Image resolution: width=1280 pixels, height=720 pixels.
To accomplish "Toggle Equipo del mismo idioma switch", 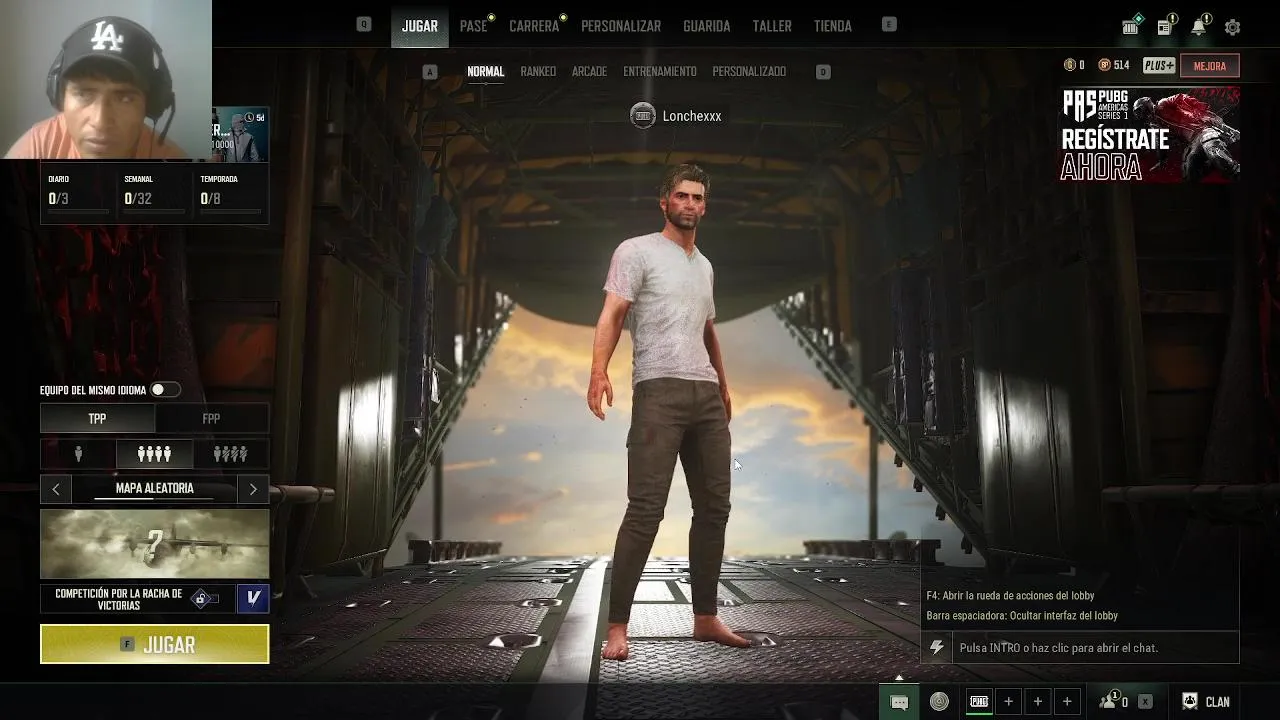I will point(165,390).
